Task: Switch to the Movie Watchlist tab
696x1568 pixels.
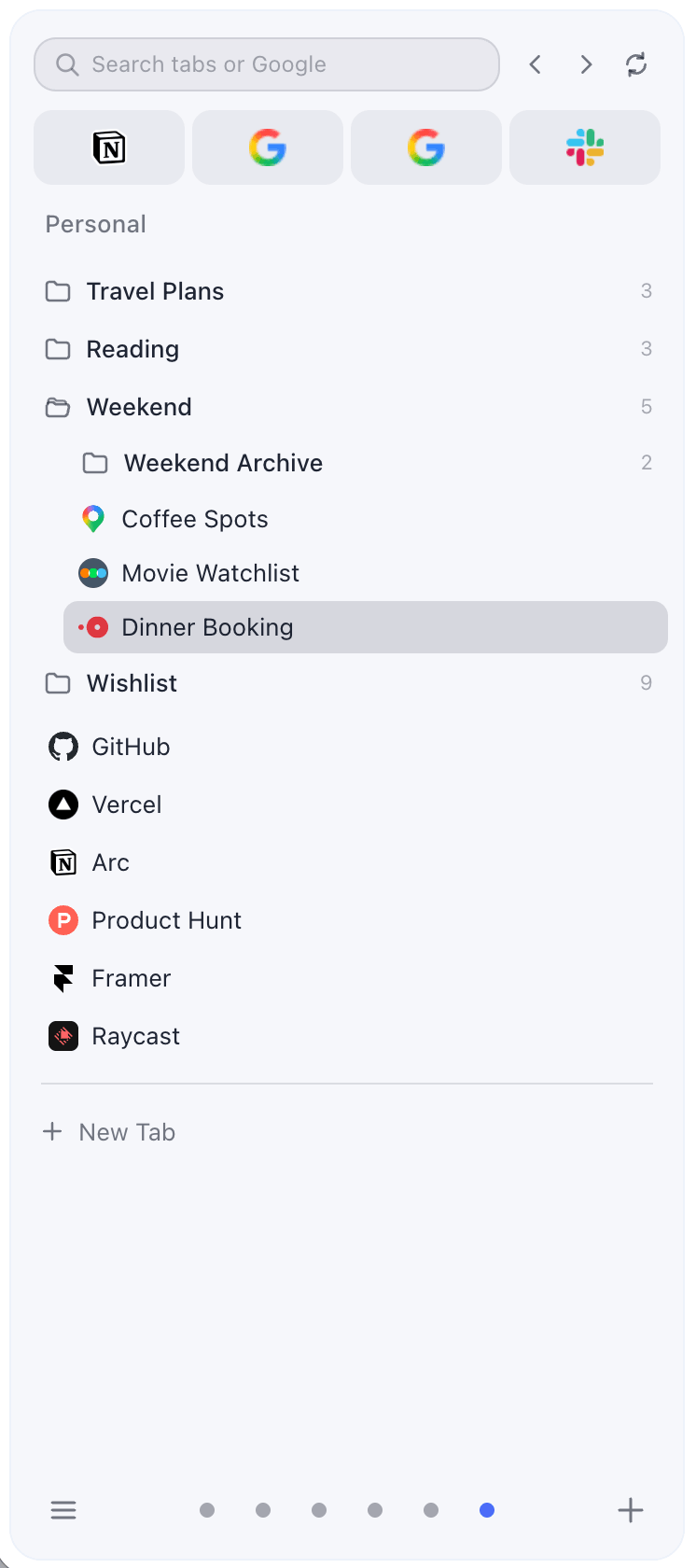Action: click(x=210, y=572)
